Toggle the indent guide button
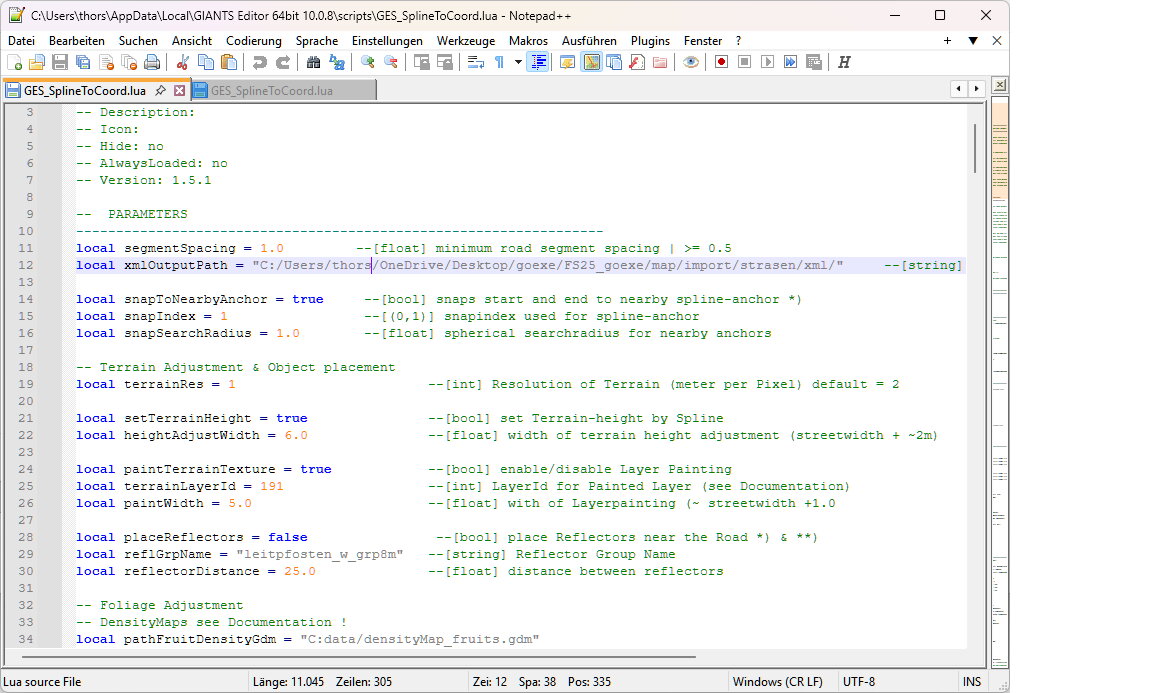 pyautogui.click(x=539, y=62)
